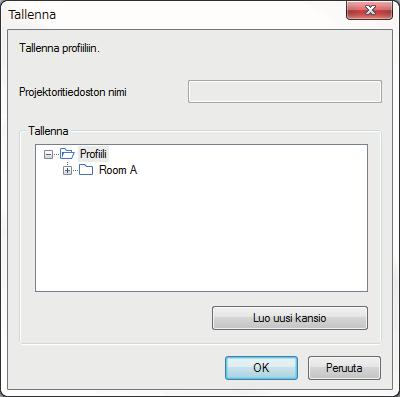Collapse the Profiili root tree node
Image resolution: width=400 pixels, height=397 pixels.
49,154
